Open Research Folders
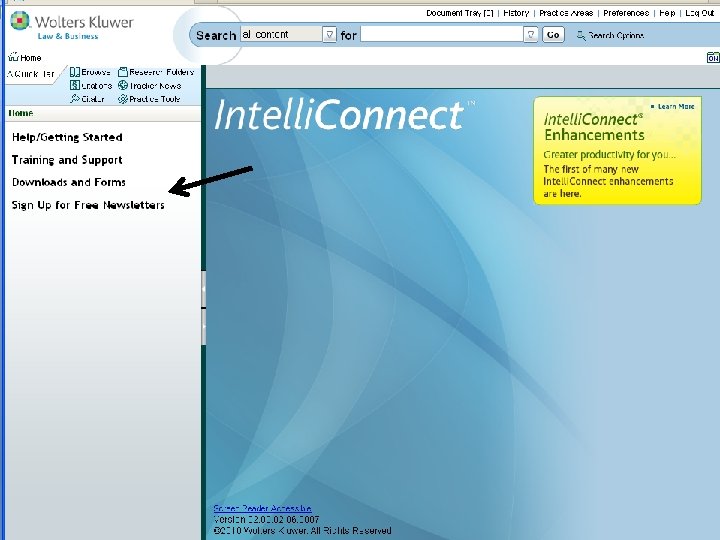The width and height of the screenshot is (720, 540). click(156, 72)
